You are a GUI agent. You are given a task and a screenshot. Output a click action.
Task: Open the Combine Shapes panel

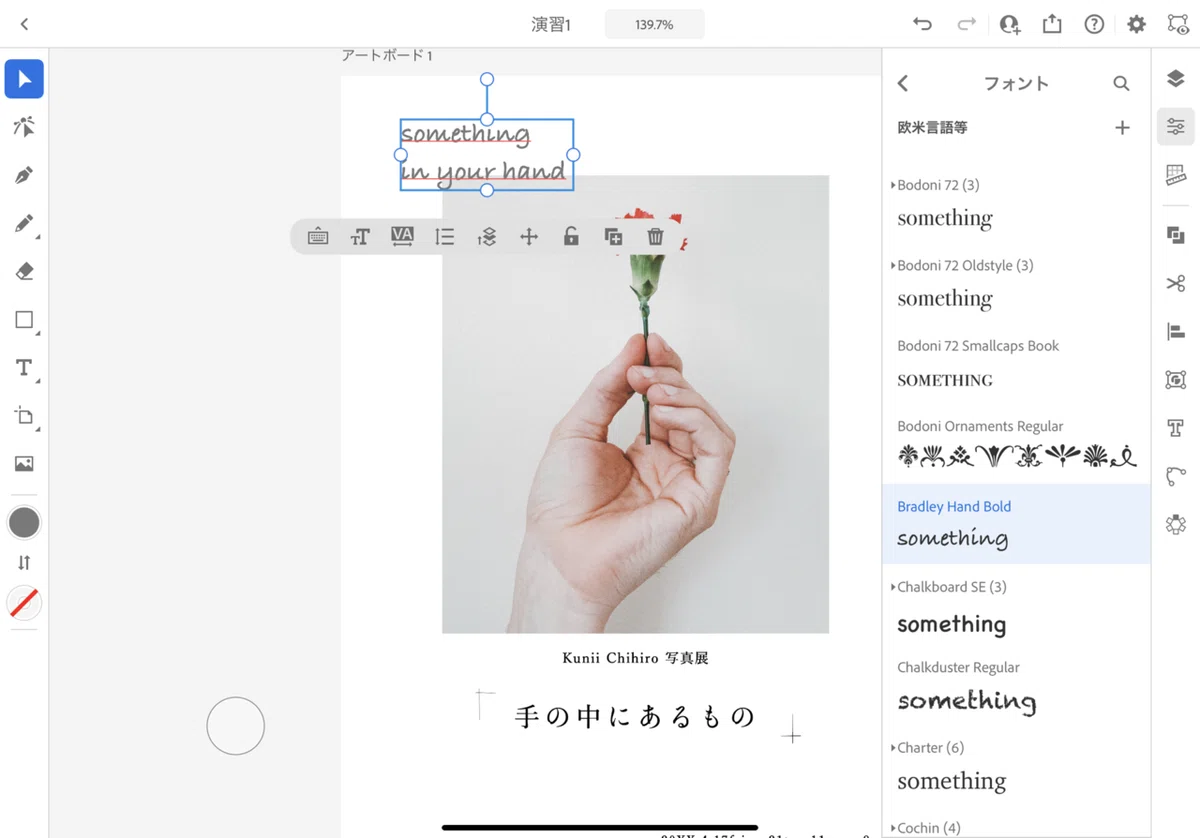tap(1176, 235)
